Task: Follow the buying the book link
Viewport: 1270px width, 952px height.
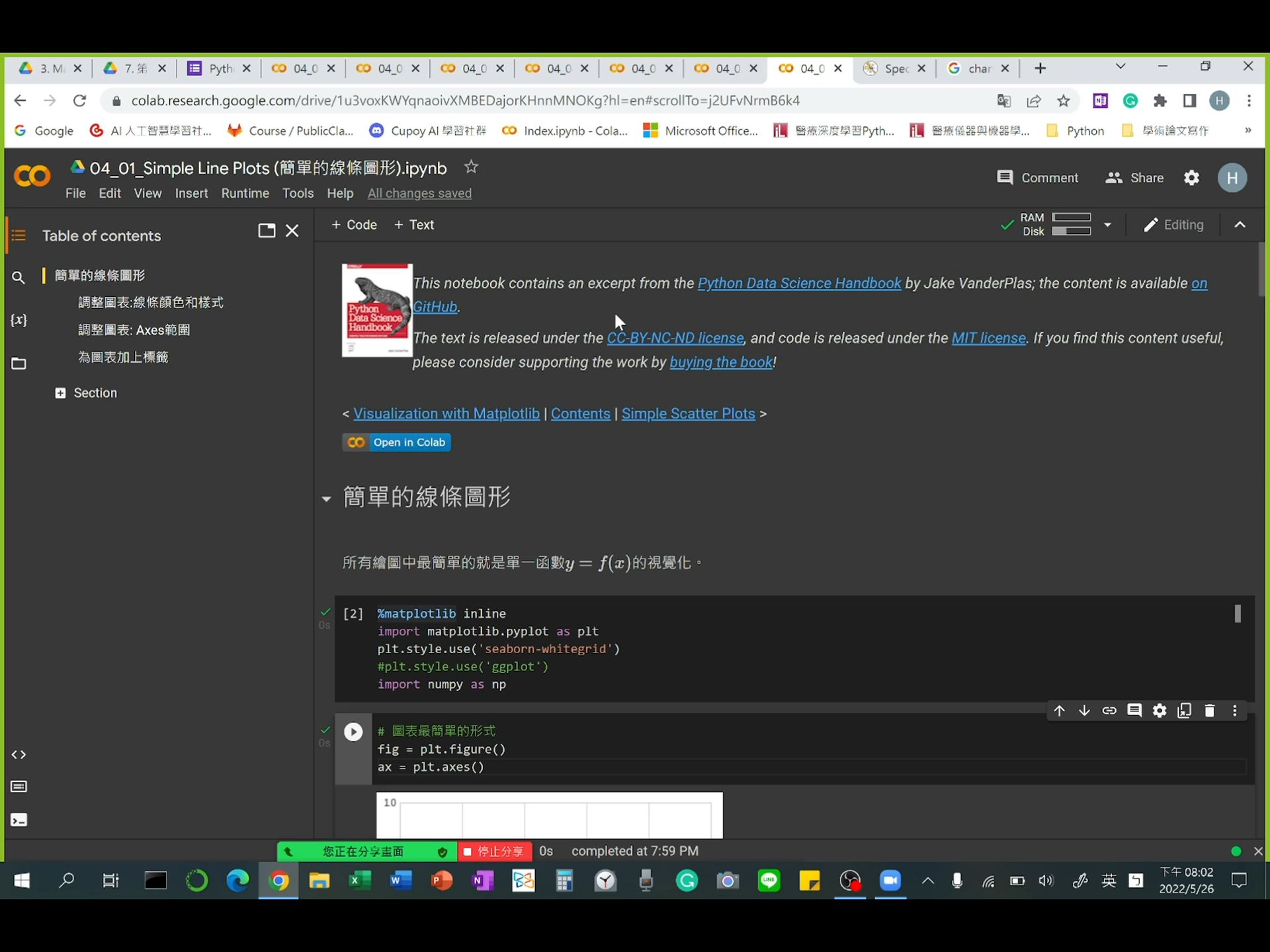Action: [720, 362]
